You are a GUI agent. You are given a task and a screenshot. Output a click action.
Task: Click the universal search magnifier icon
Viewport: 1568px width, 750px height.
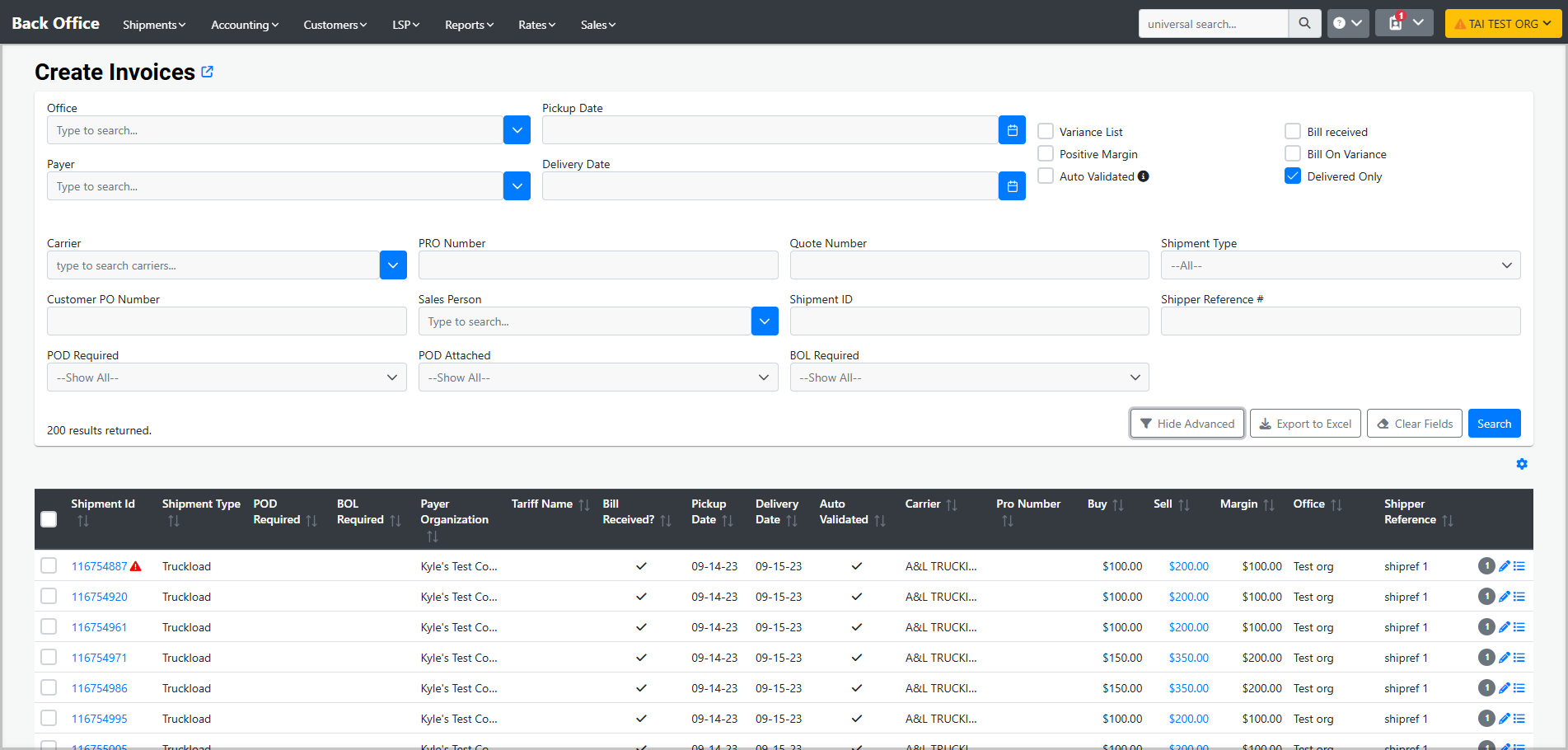click(x=1304, y=24)
